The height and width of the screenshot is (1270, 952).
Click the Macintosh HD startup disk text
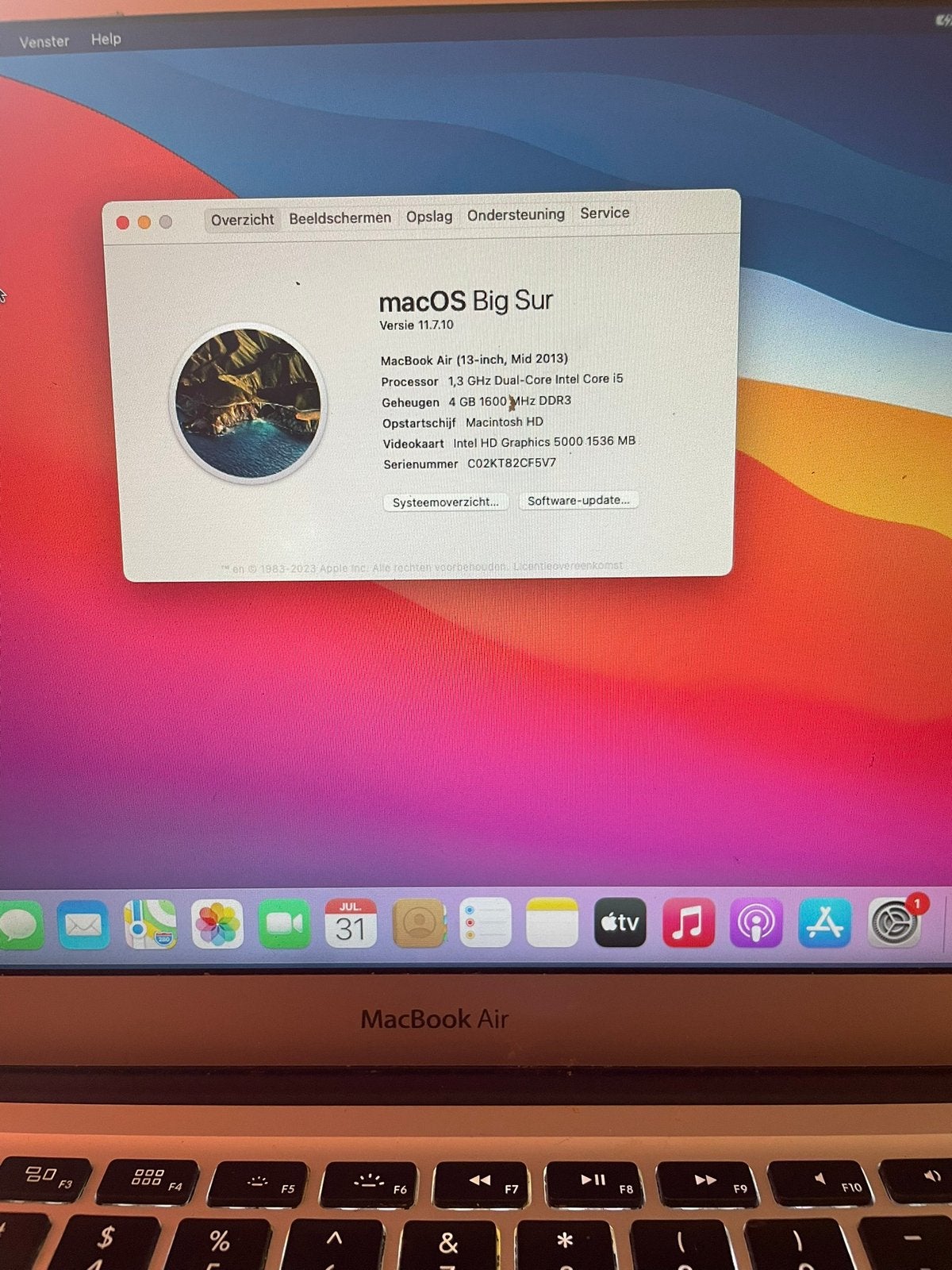click(x=505, y=422)
